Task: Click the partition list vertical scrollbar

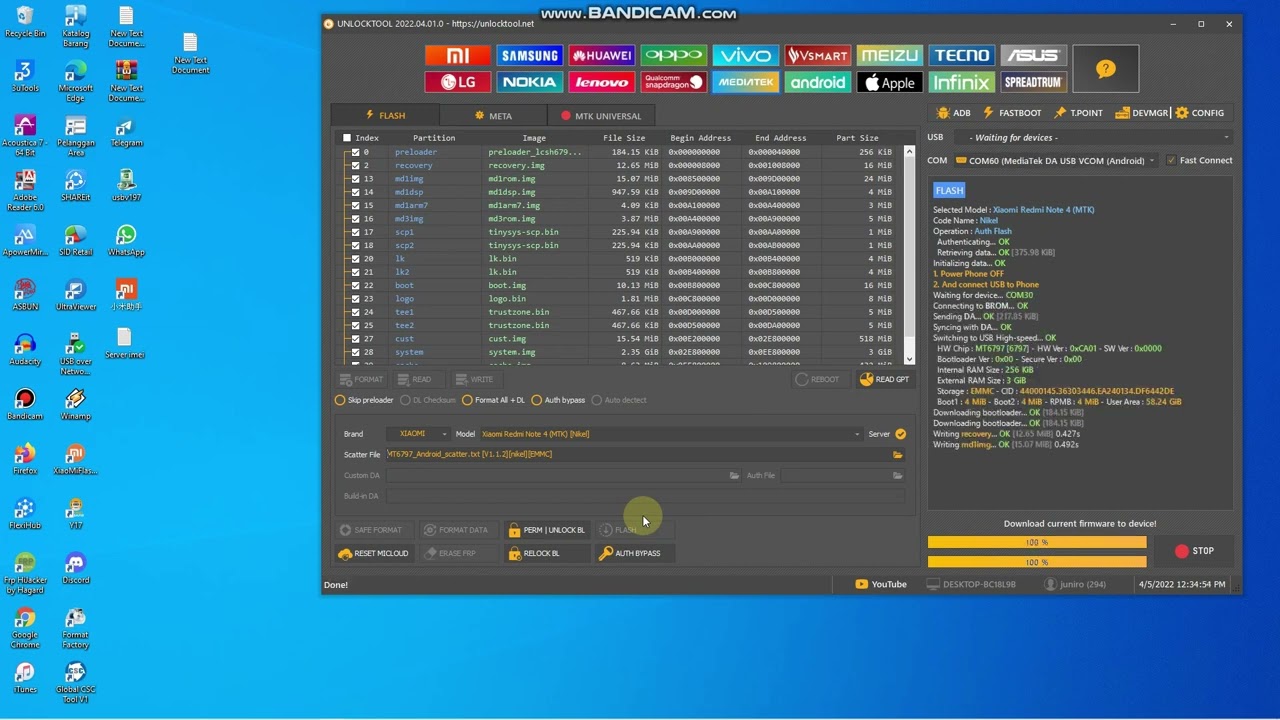Action: pyautogui.click(x=909, y=255)
